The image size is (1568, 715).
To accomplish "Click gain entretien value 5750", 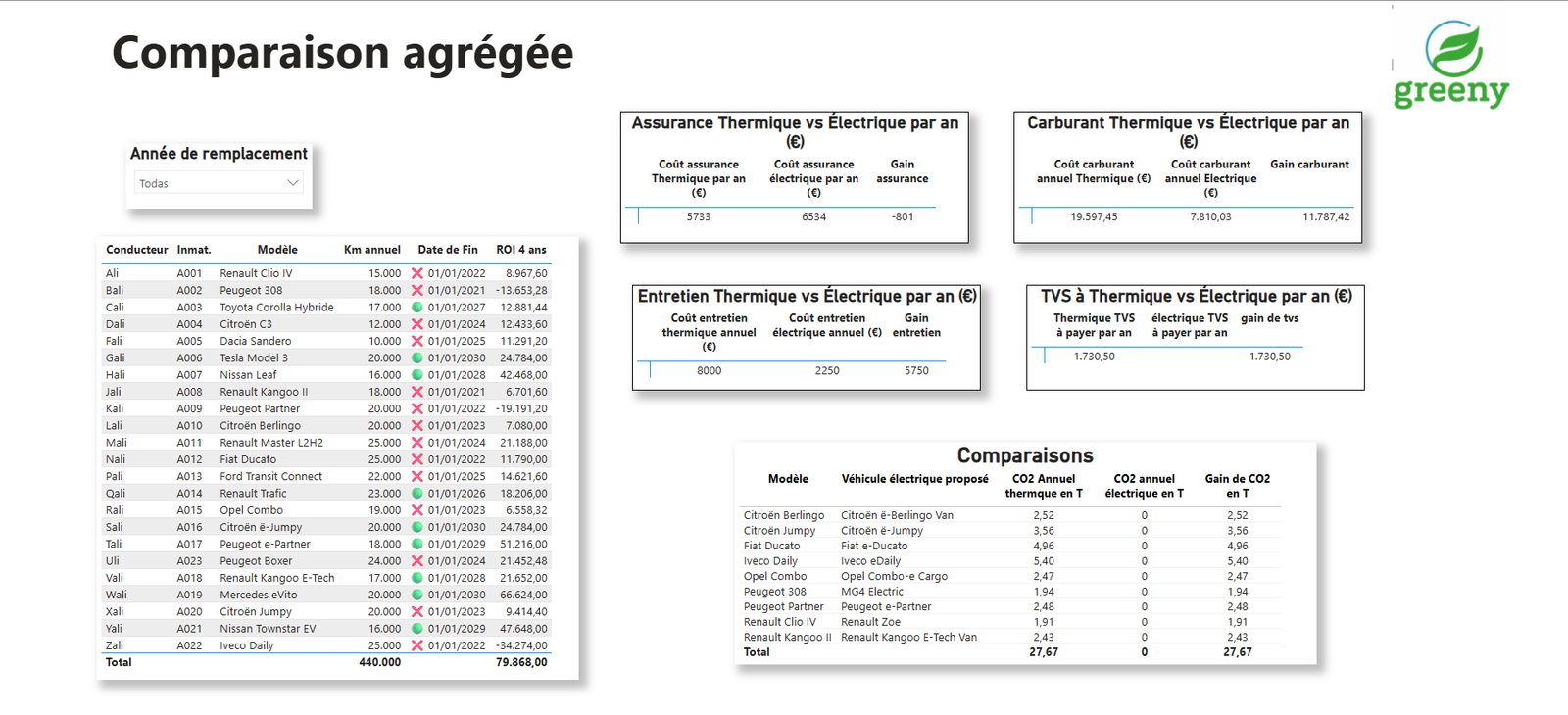I will (x=916, y=370).
